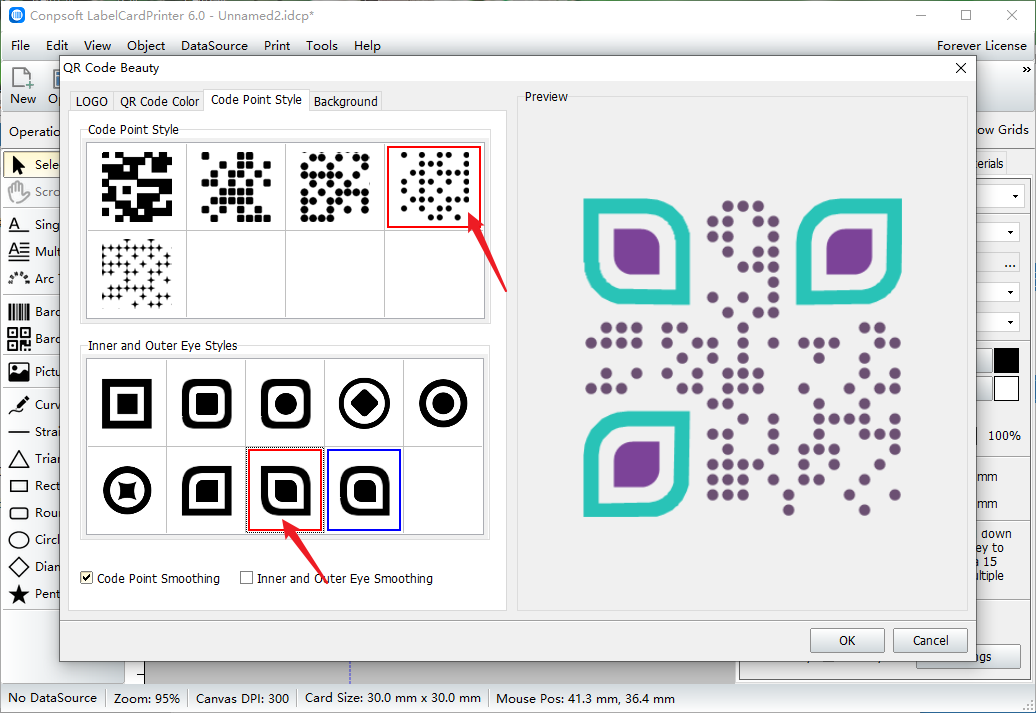Pick the large round dots point style
The image size is (1036, 713).
(x=335, y=186)
